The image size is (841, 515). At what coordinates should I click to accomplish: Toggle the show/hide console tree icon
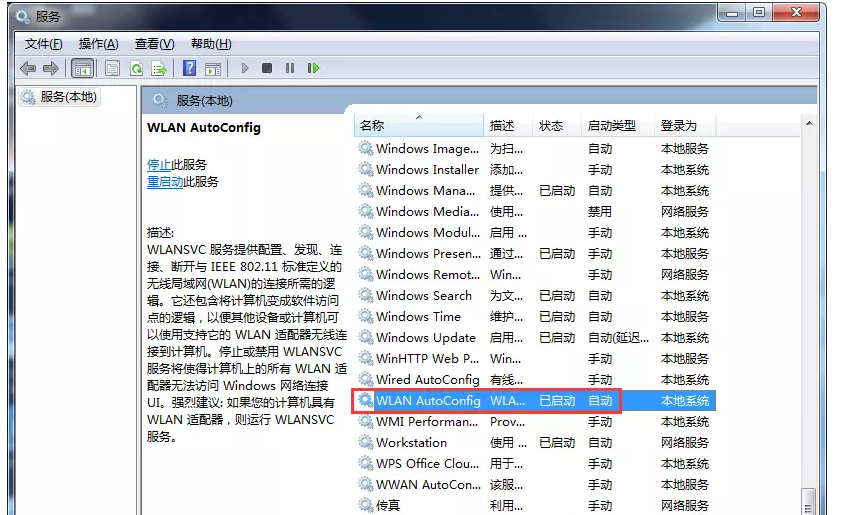[x=83, y=69]
